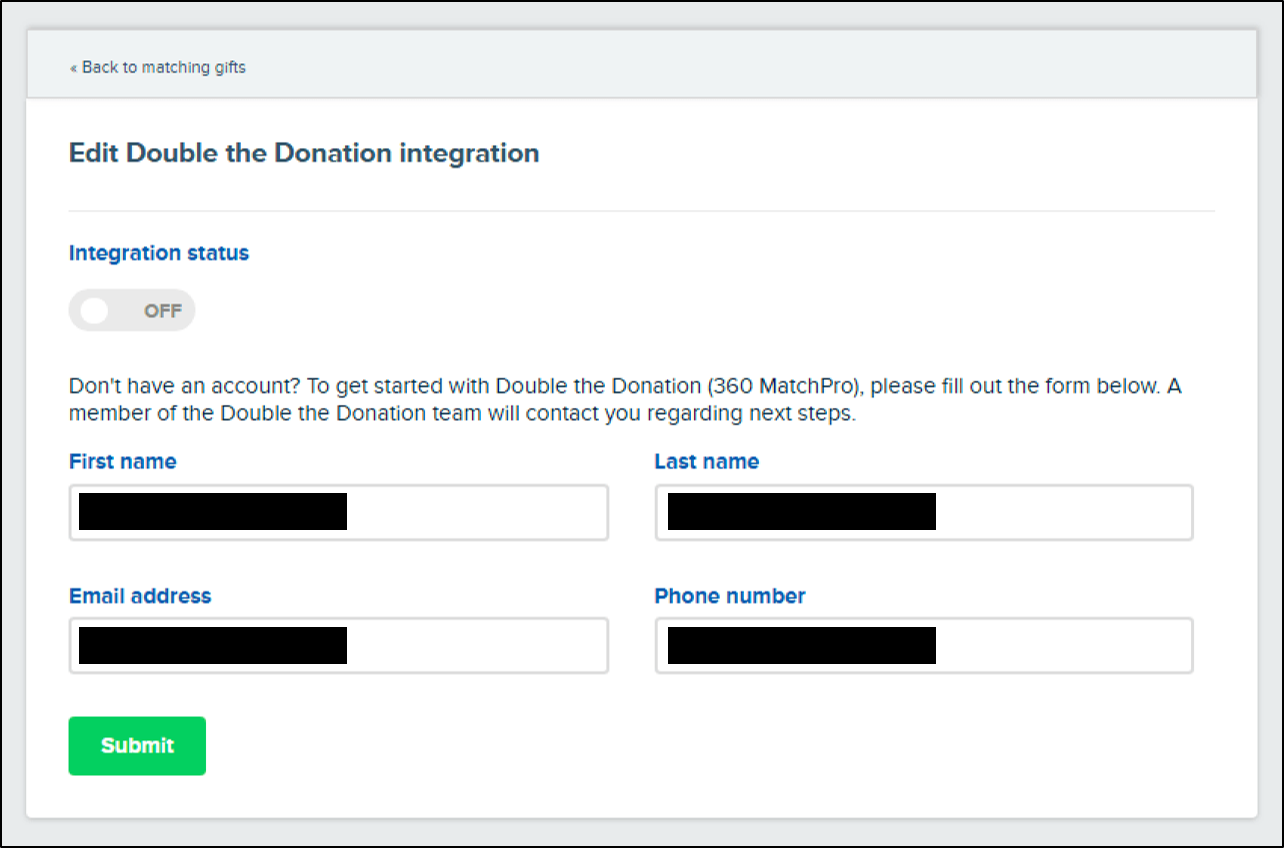Go back to matching gifts
Screen dimensions: 1284x848
click(157, 68)
